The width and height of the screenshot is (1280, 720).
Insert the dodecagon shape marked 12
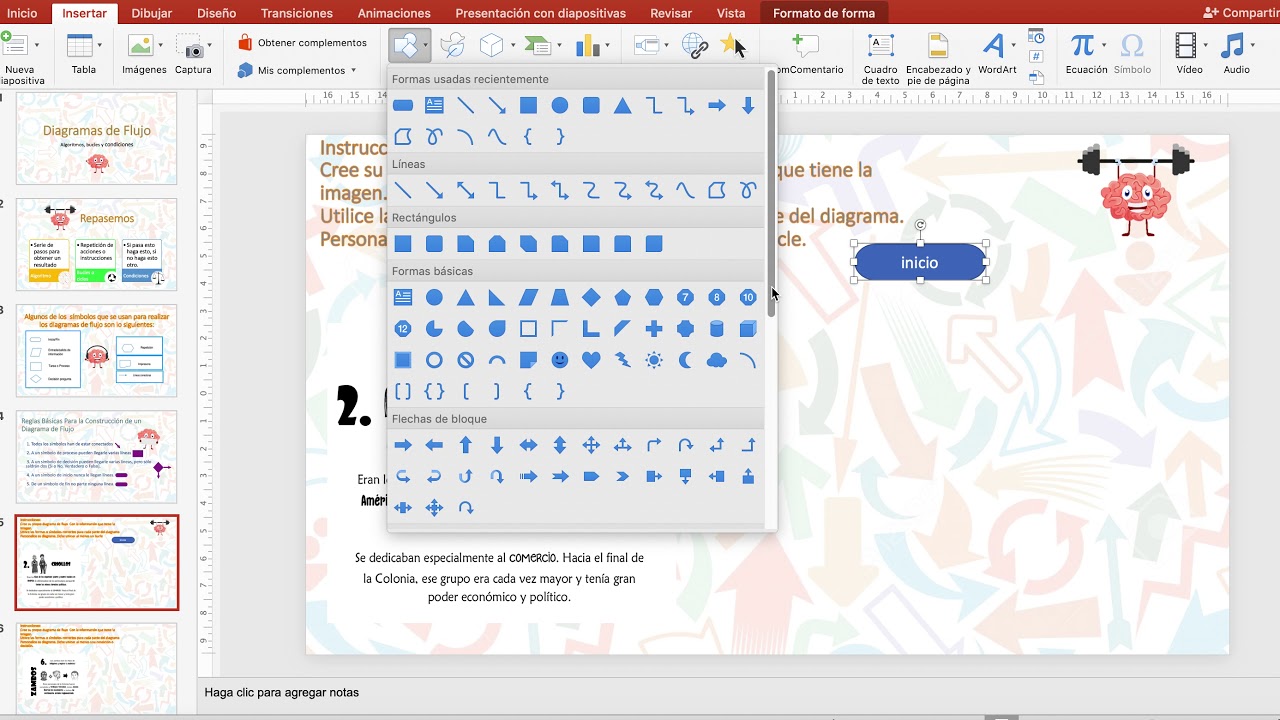tap(403, 329)
